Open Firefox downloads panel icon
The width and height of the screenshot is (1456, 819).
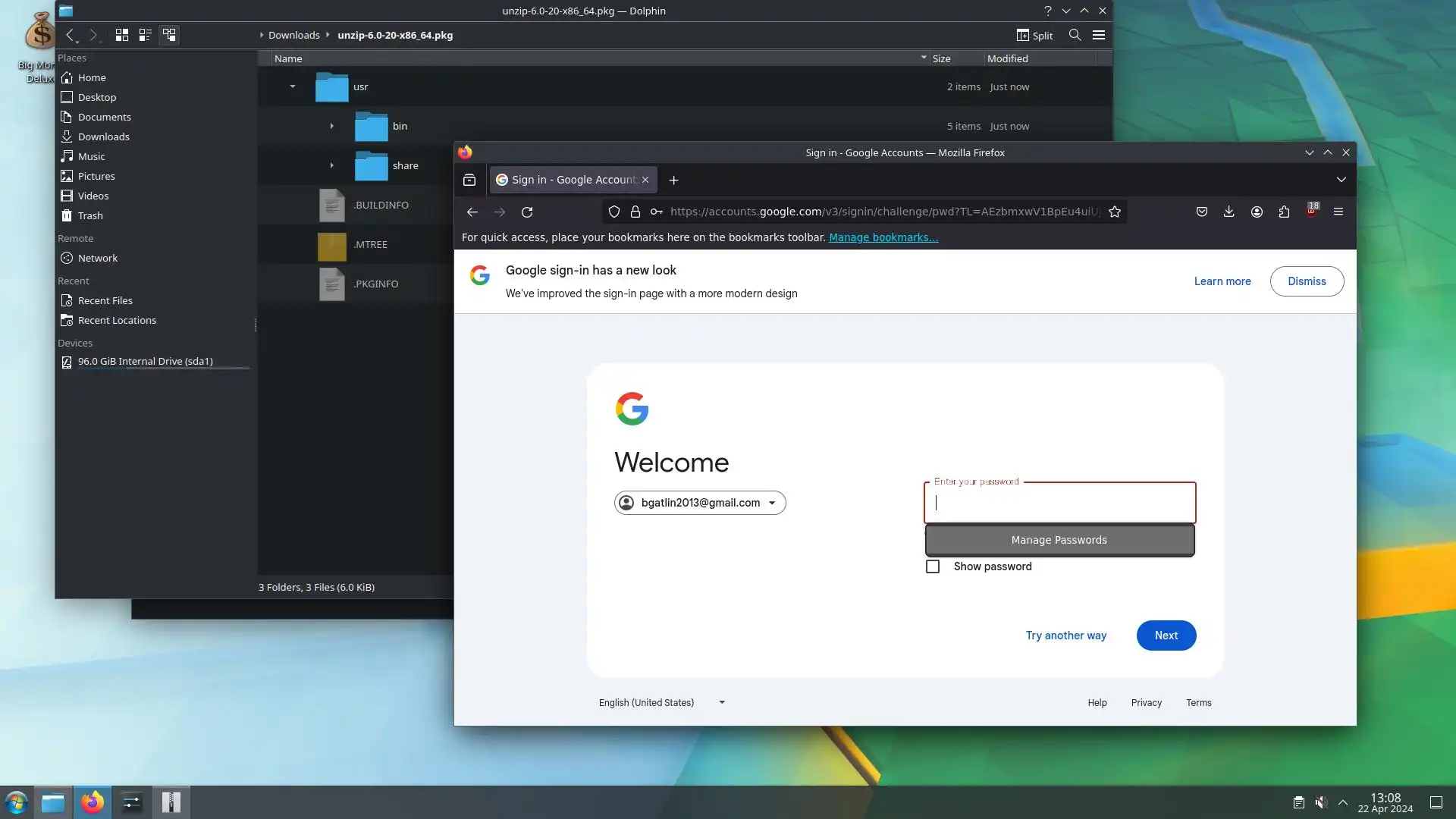(x=1228, y=212)
